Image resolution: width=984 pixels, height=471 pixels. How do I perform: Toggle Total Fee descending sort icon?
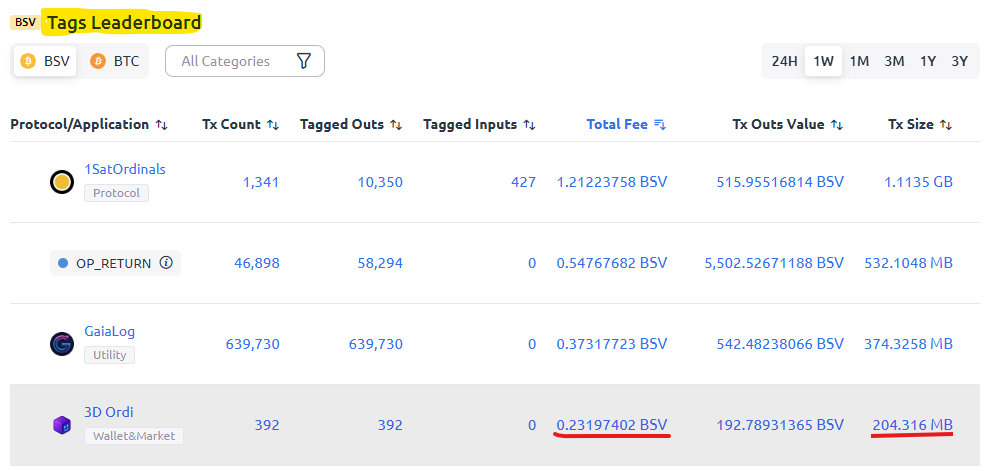[660, 125]
